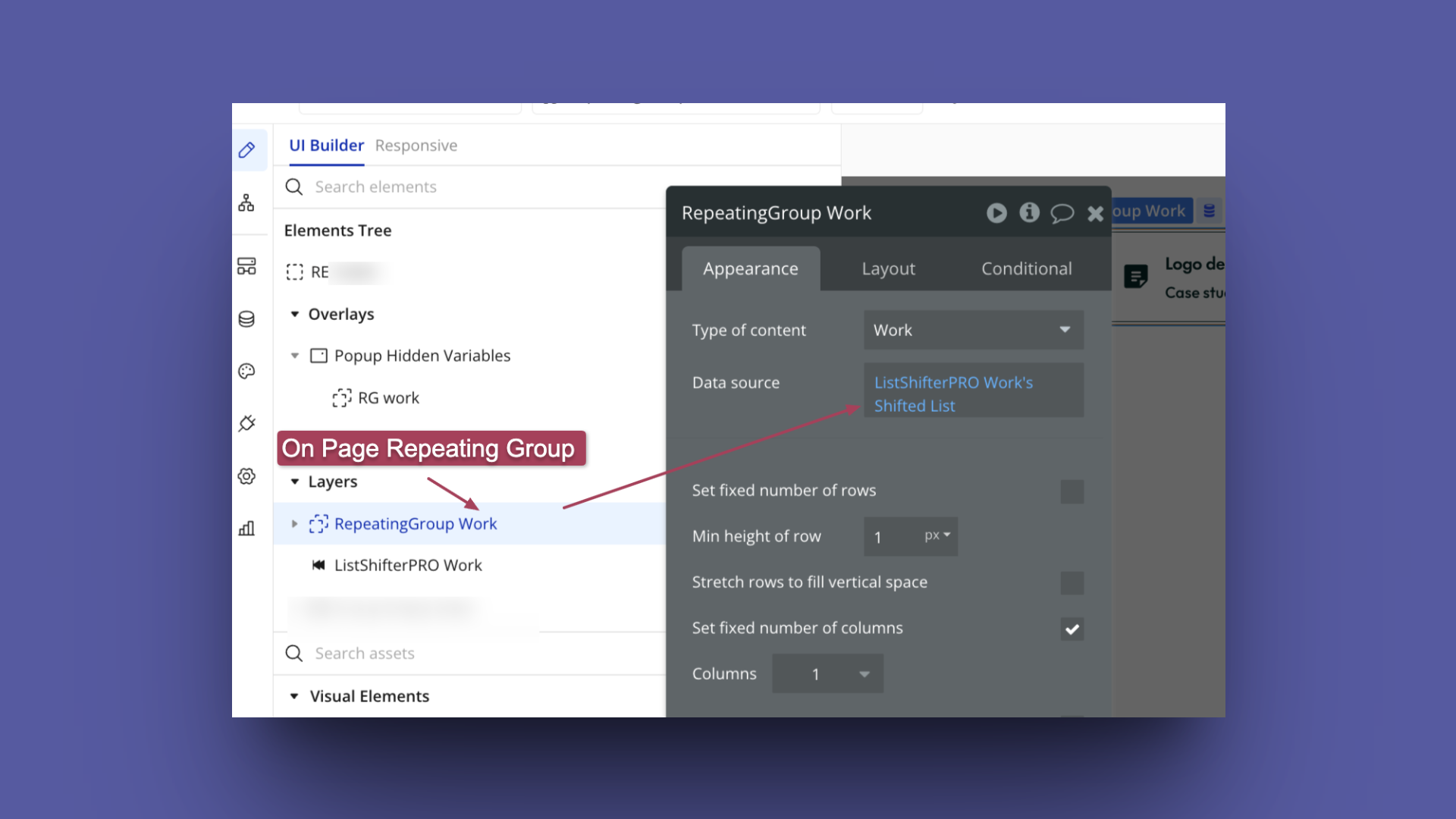Select the UI Builder tab

(x=326, y=145)
